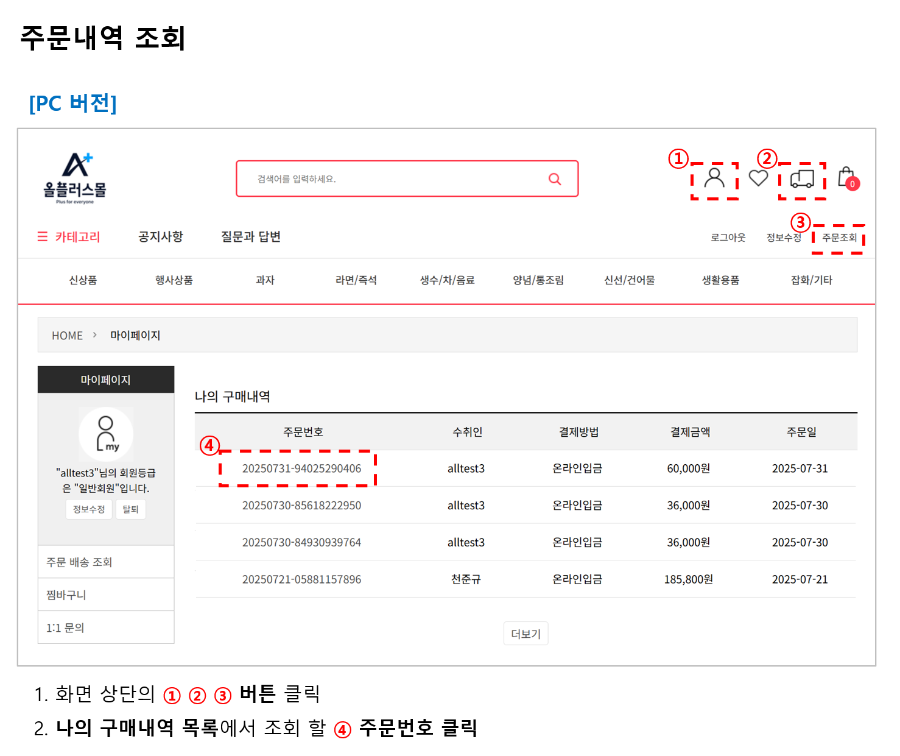Select the 행사상품 category
Image resolution: width=900 pixels, height=756 pixels.
click(x=174, y=280)
